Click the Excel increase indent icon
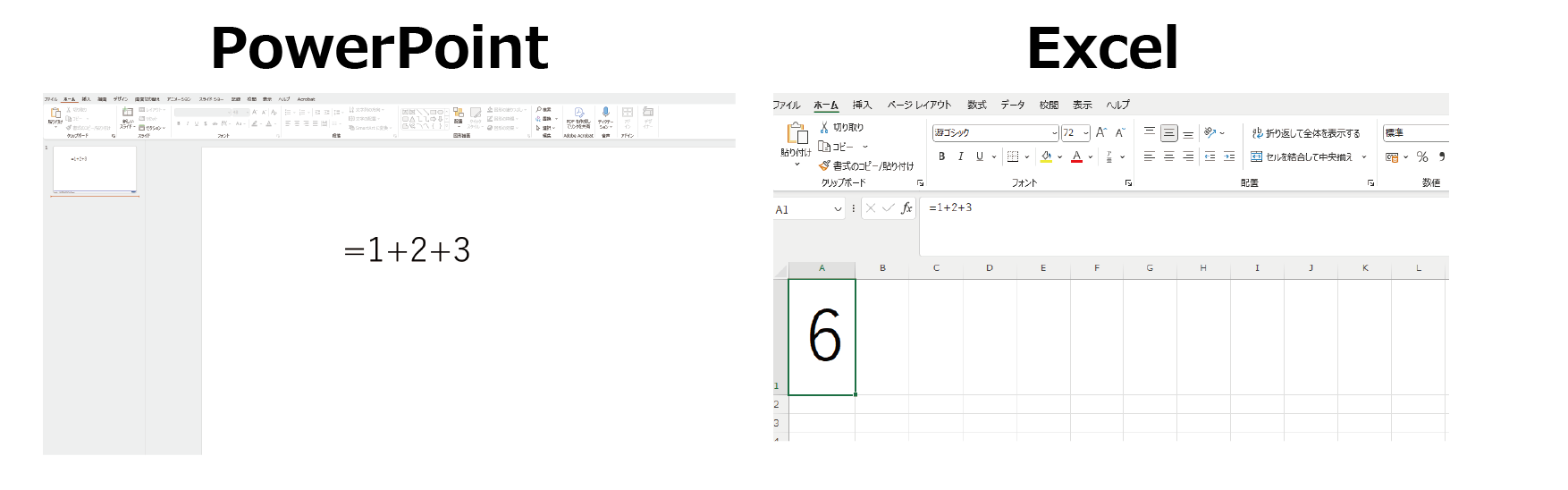 point(1229,156)
